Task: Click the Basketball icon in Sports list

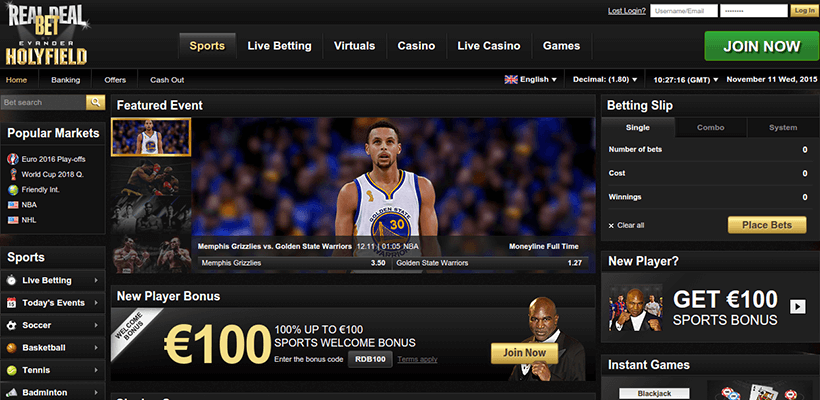Action: click(12, 348)
